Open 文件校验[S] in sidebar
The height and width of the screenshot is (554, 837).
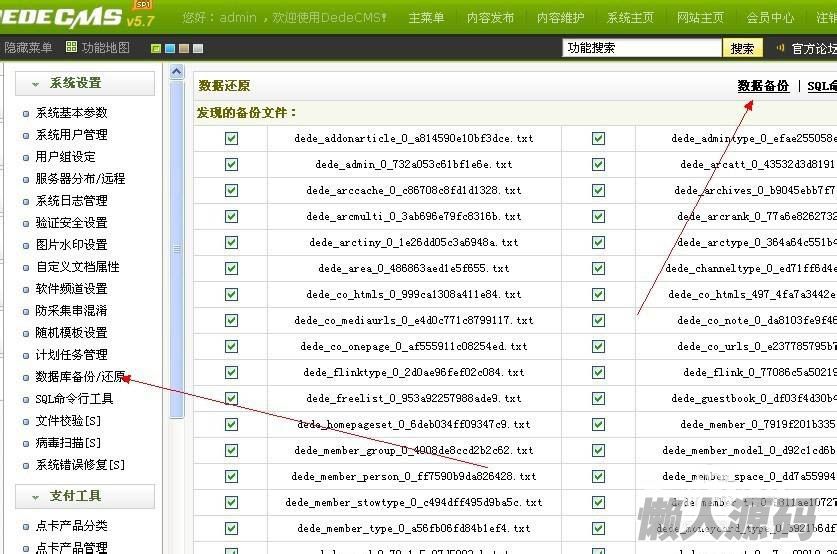[x=68, y=421]
